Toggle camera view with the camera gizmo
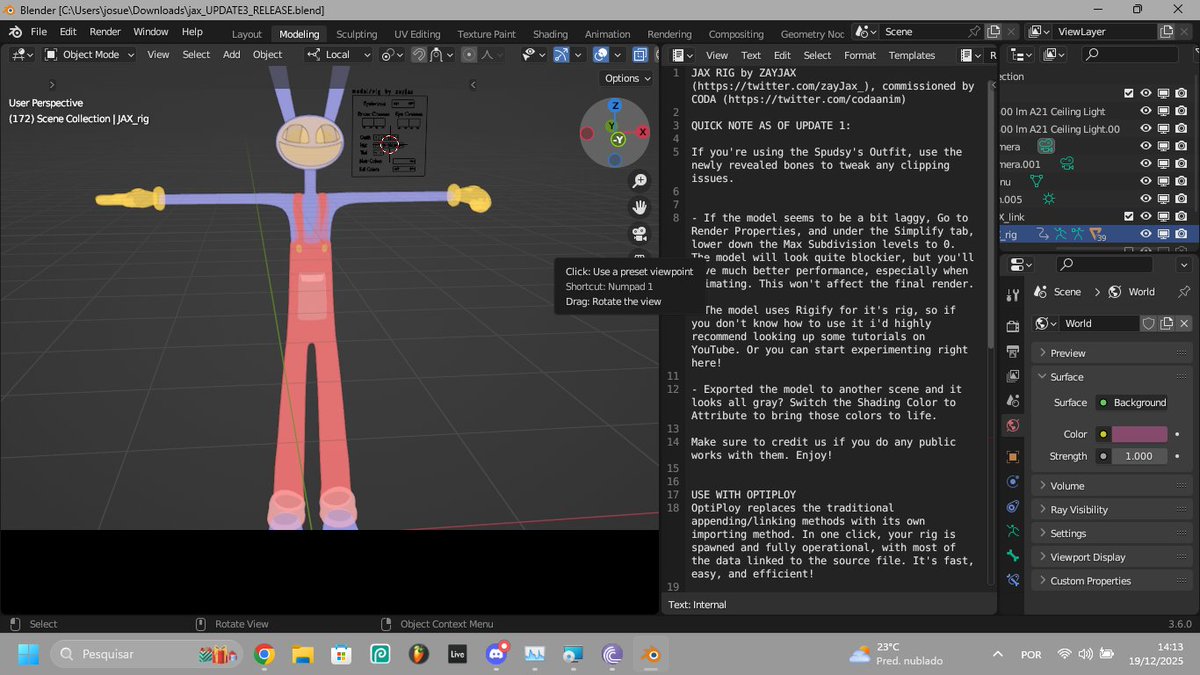Image resolution: width=1200 pixels, height=675 pixels. tap(639, 234)
